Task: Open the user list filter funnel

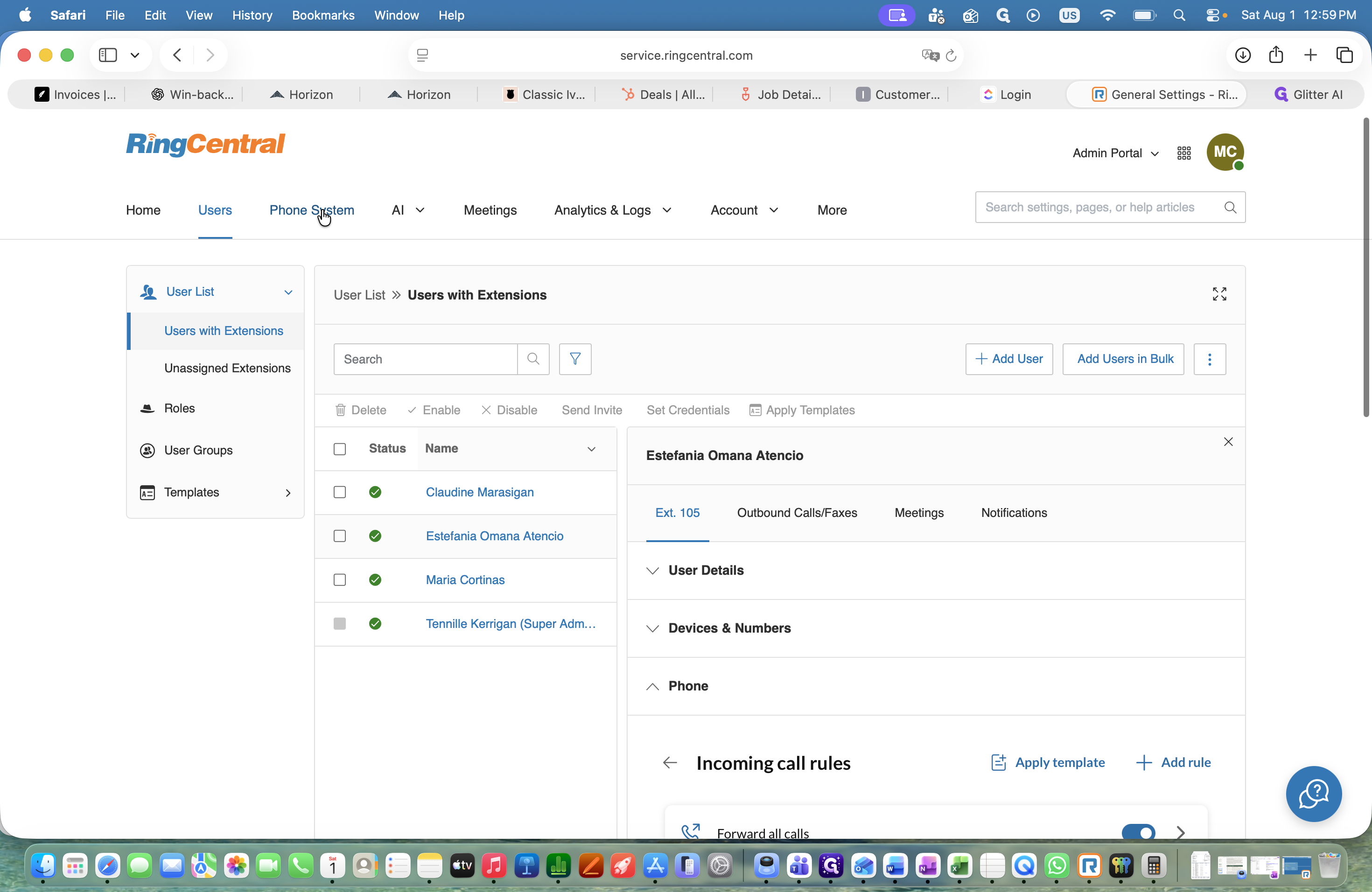Action: tap(575, 359)
